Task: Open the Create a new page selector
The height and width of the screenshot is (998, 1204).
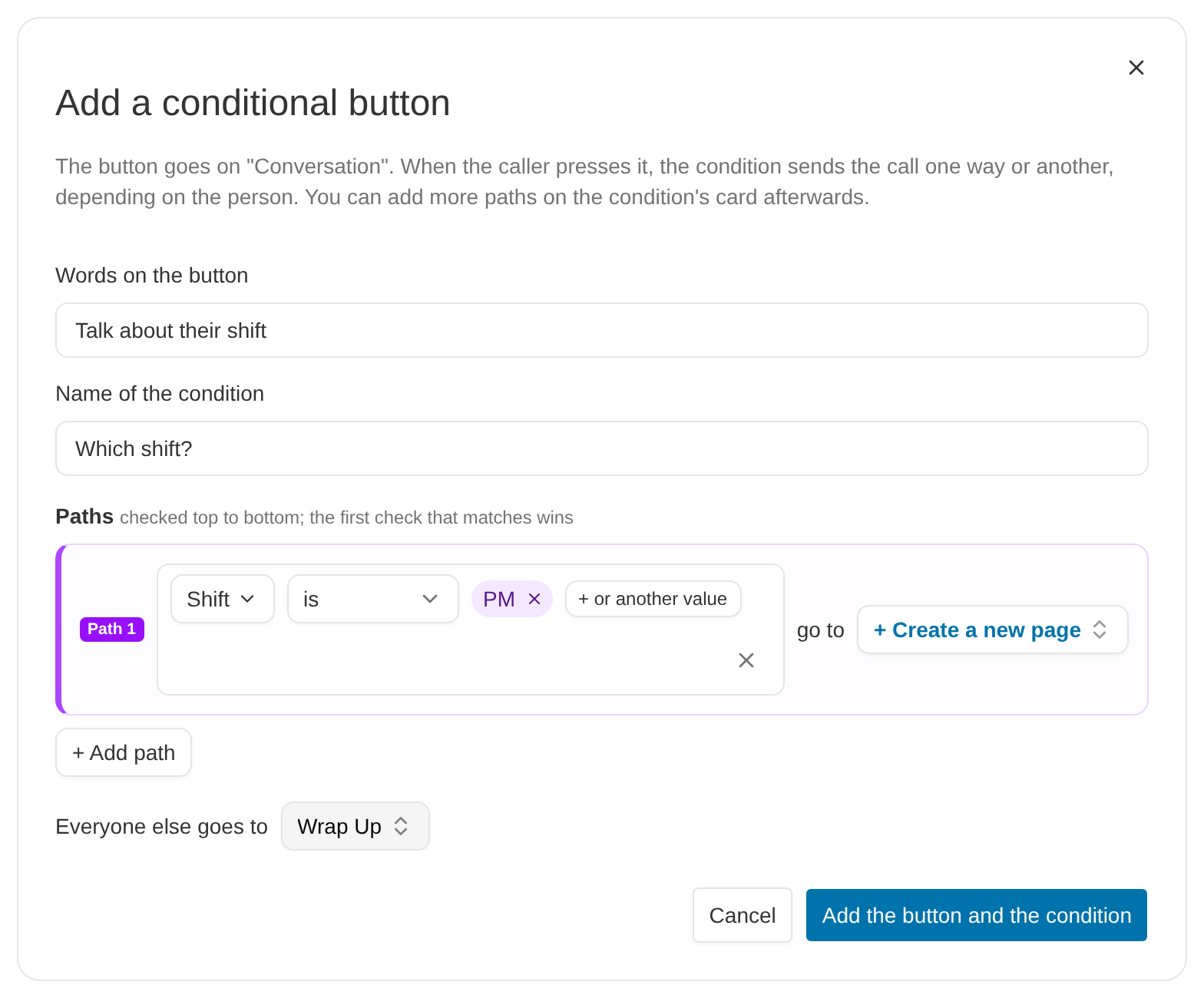Action: tap(992, 630)
